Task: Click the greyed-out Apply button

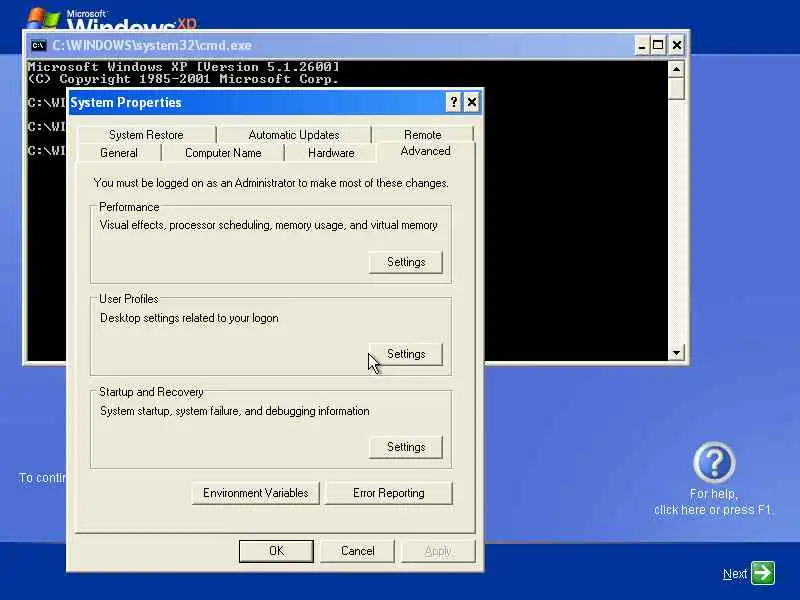Action: click(438, 551)
